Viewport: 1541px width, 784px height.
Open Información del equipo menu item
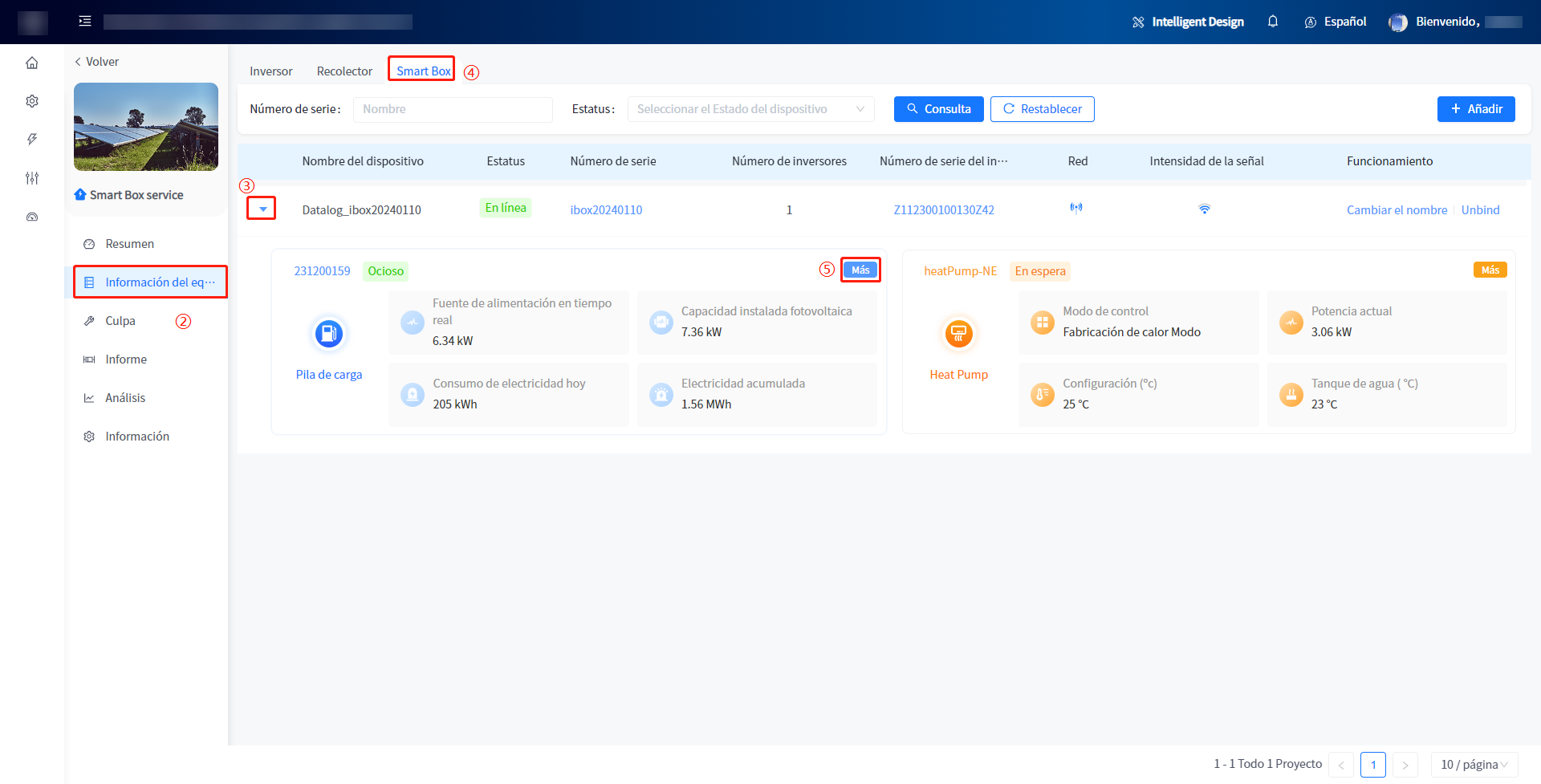pyautogui.click(x=150, y=282)
